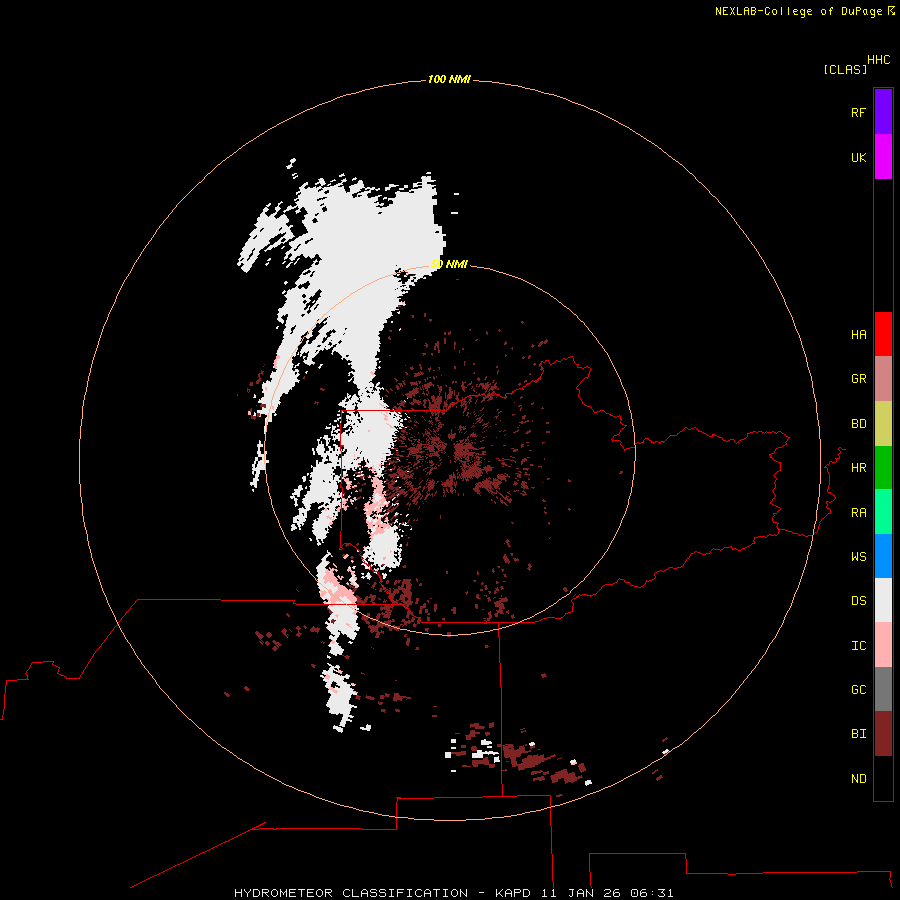Click the 'IC' legend label
Viewport: 900px width, 900px height.
(x=858, y=646)
